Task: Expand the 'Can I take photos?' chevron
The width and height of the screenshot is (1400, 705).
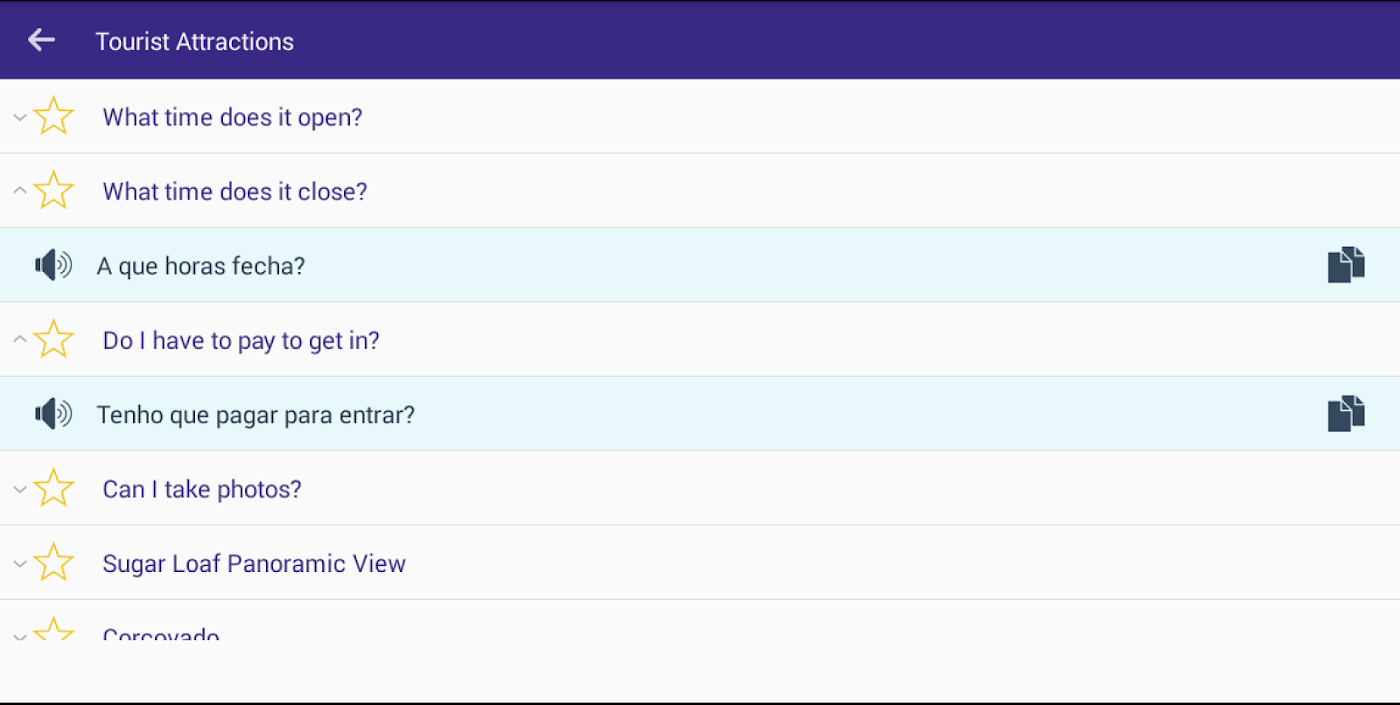Action: 19,489
